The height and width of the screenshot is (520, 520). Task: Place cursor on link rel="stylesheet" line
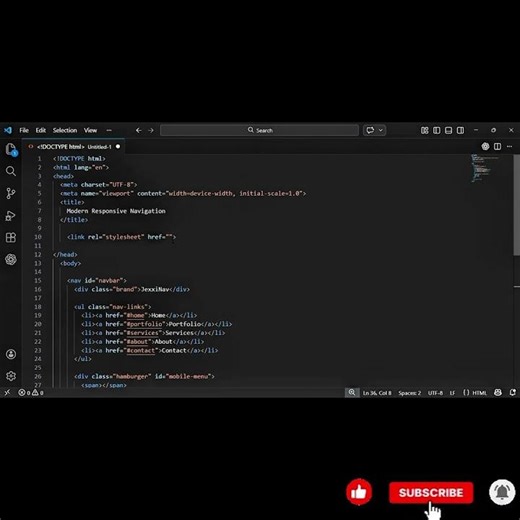121,237
